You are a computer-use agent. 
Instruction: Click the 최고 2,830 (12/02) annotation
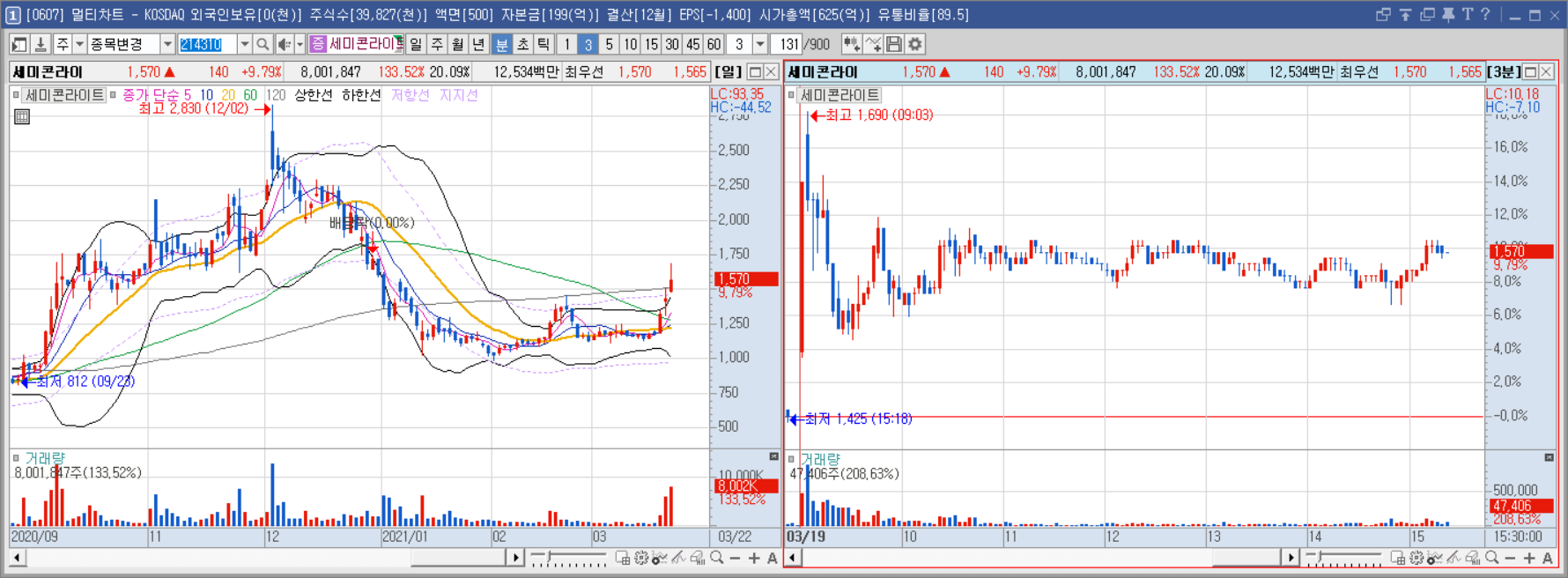coord(194,108)
